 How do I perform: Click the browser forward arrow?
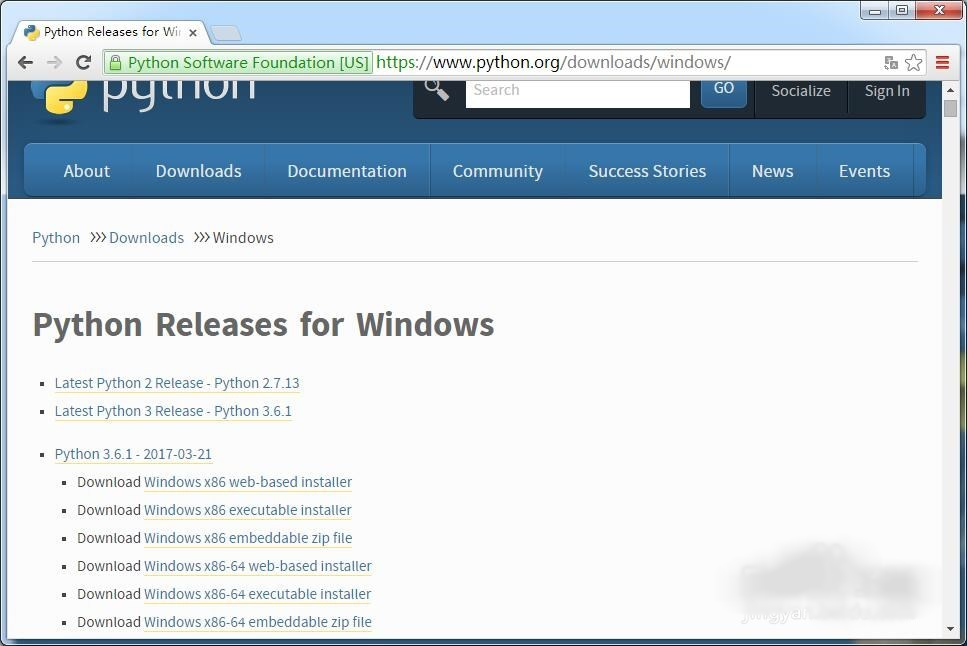click(54, 62)
